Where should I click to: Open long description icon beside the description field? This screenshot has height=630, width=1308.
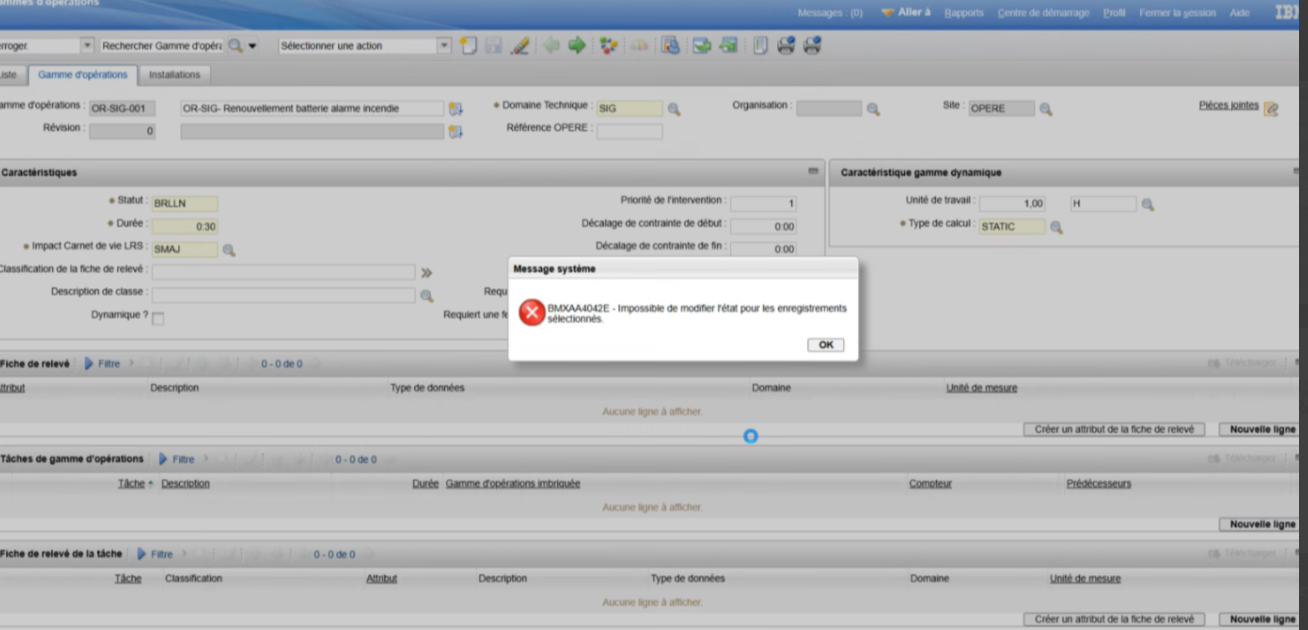pyautogui.click(x=456, y=109)
